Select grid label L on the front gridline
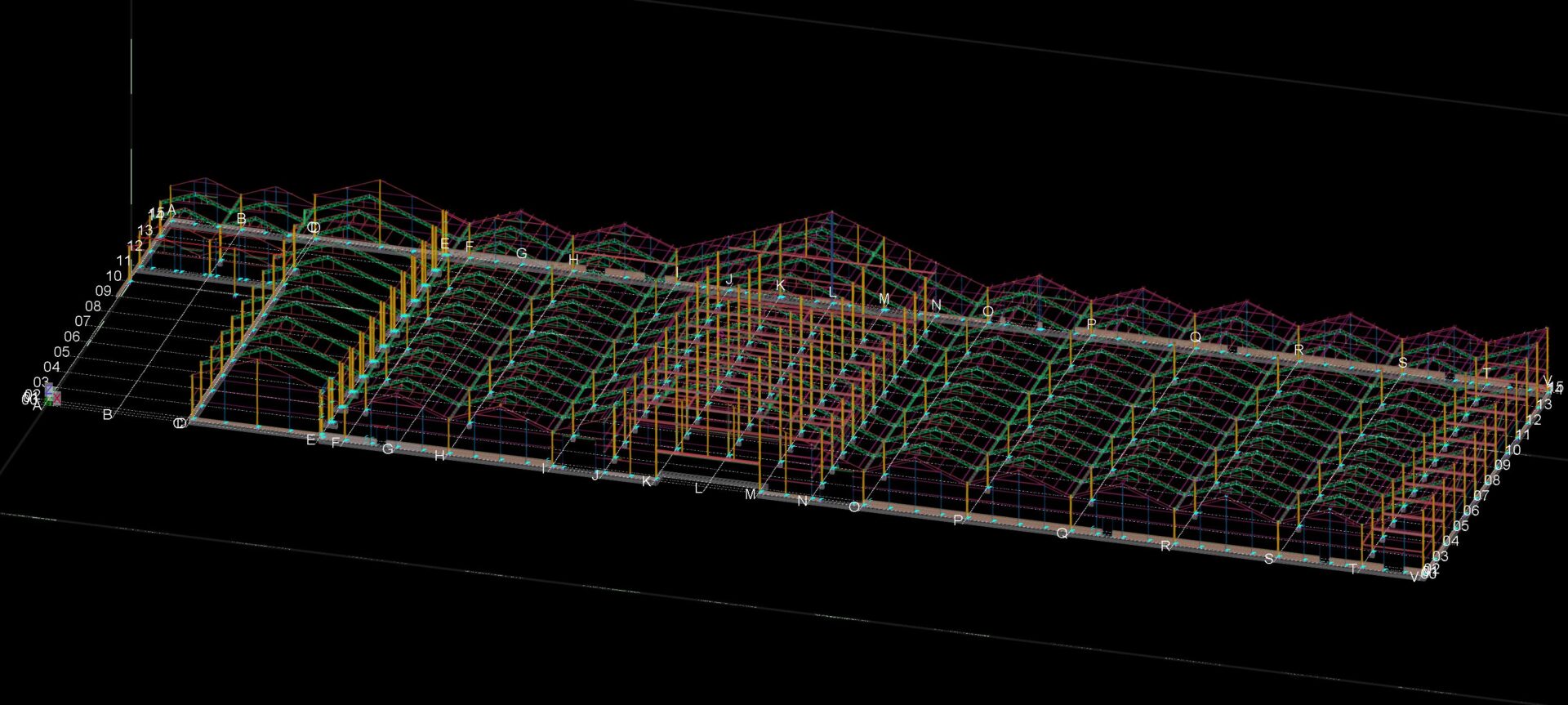 [698, 489]
